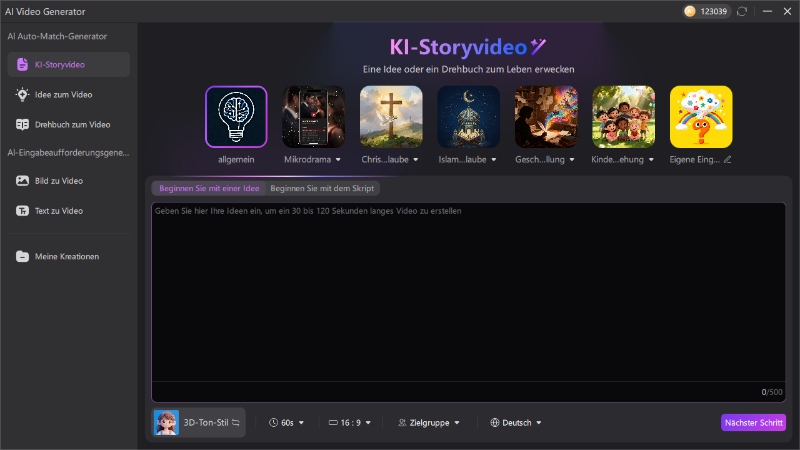Click the Nächster Schritt button
Screen dimensions: 800x450
click(753, 423)
